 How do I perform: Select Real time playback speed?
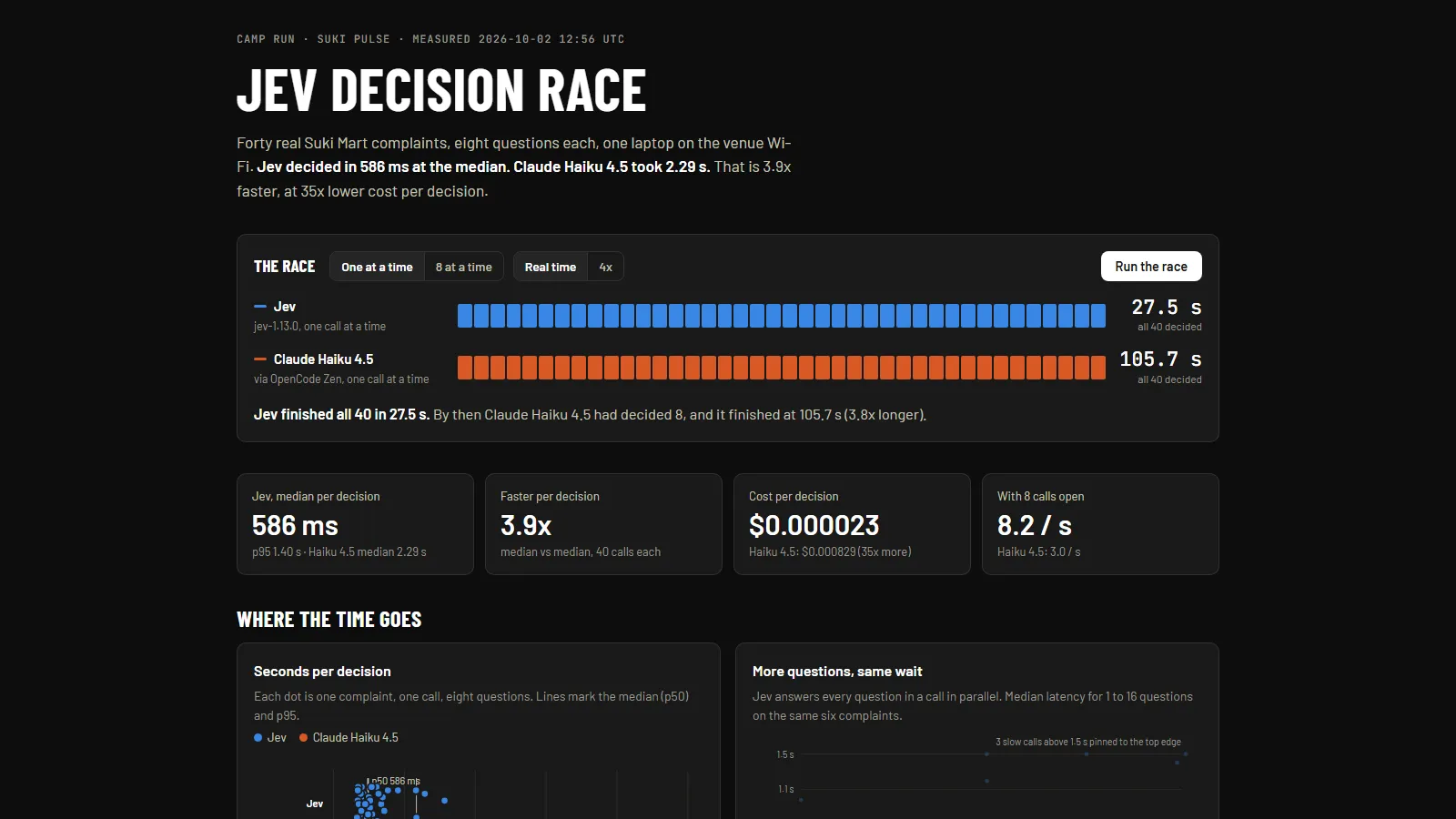[550, 267]
